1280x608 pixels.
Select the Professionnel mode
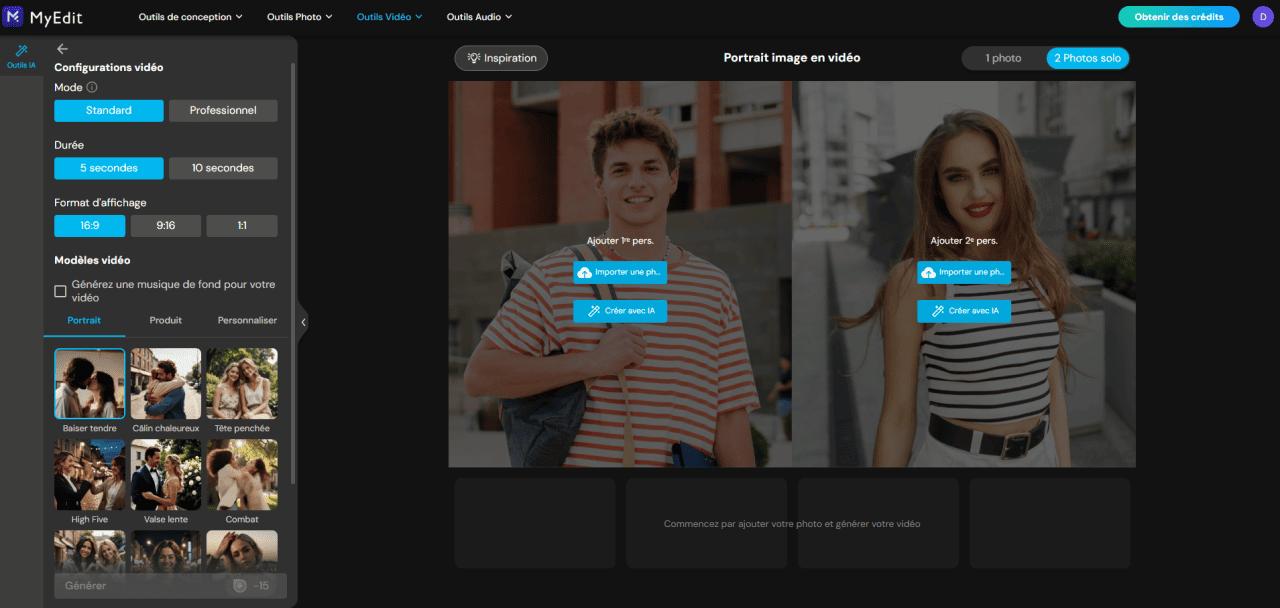(x=223, y=111)
